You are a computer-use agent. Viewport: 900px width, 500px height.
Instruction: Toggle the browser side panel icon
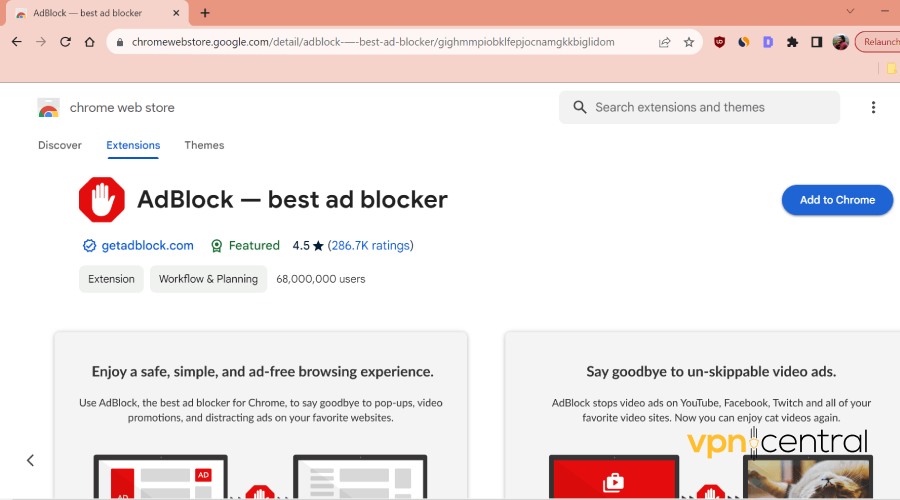point(816,42)
